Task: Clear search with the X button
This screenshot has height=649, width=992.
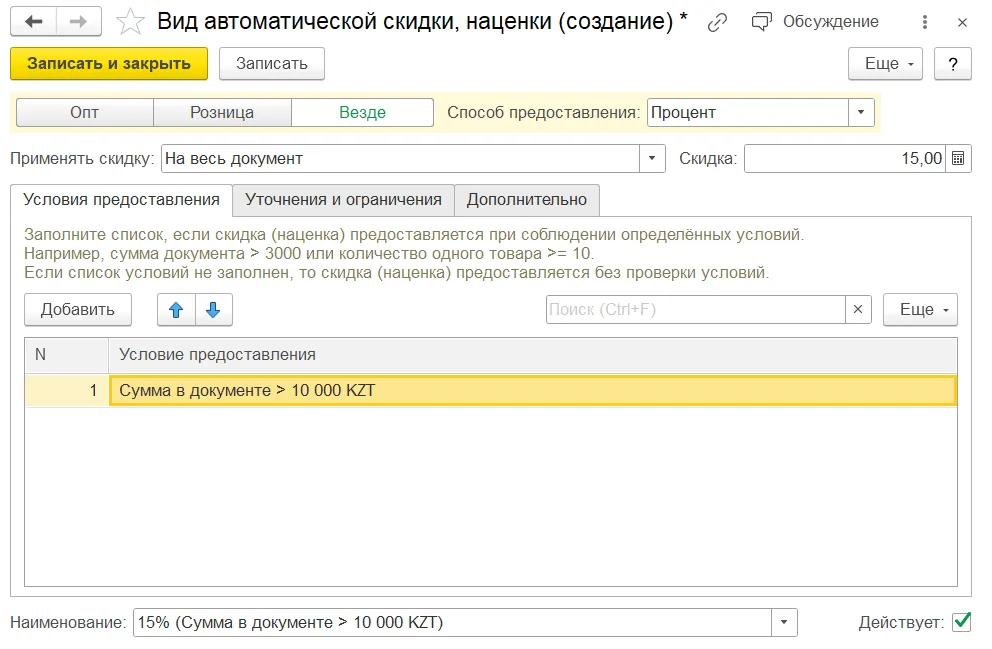Action: [859, 310]
